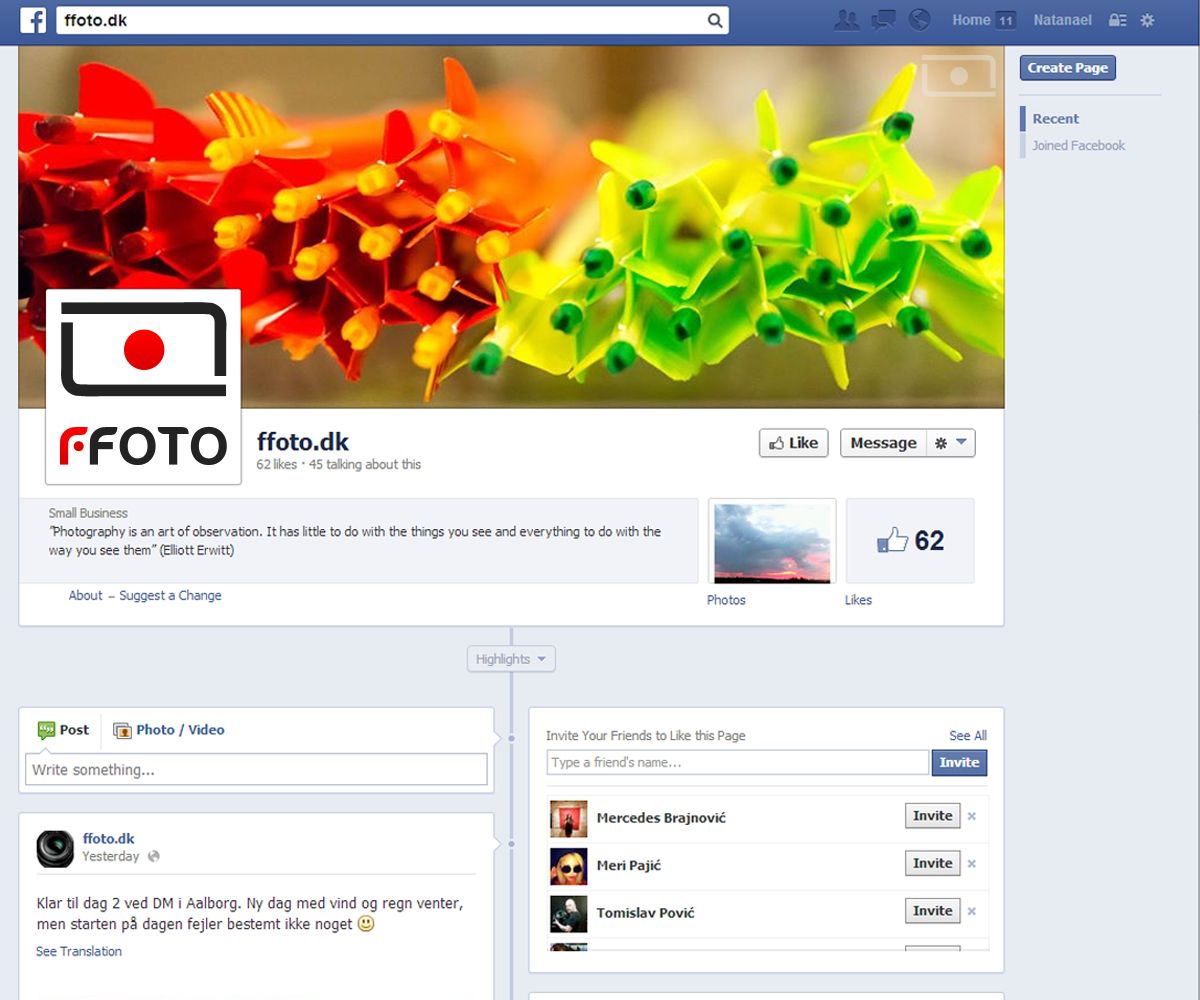The height and width of the screenshot is (1000, 1200).
Task: Click ffoto.dk camera lens avatar in post
Action: [55, 848]
